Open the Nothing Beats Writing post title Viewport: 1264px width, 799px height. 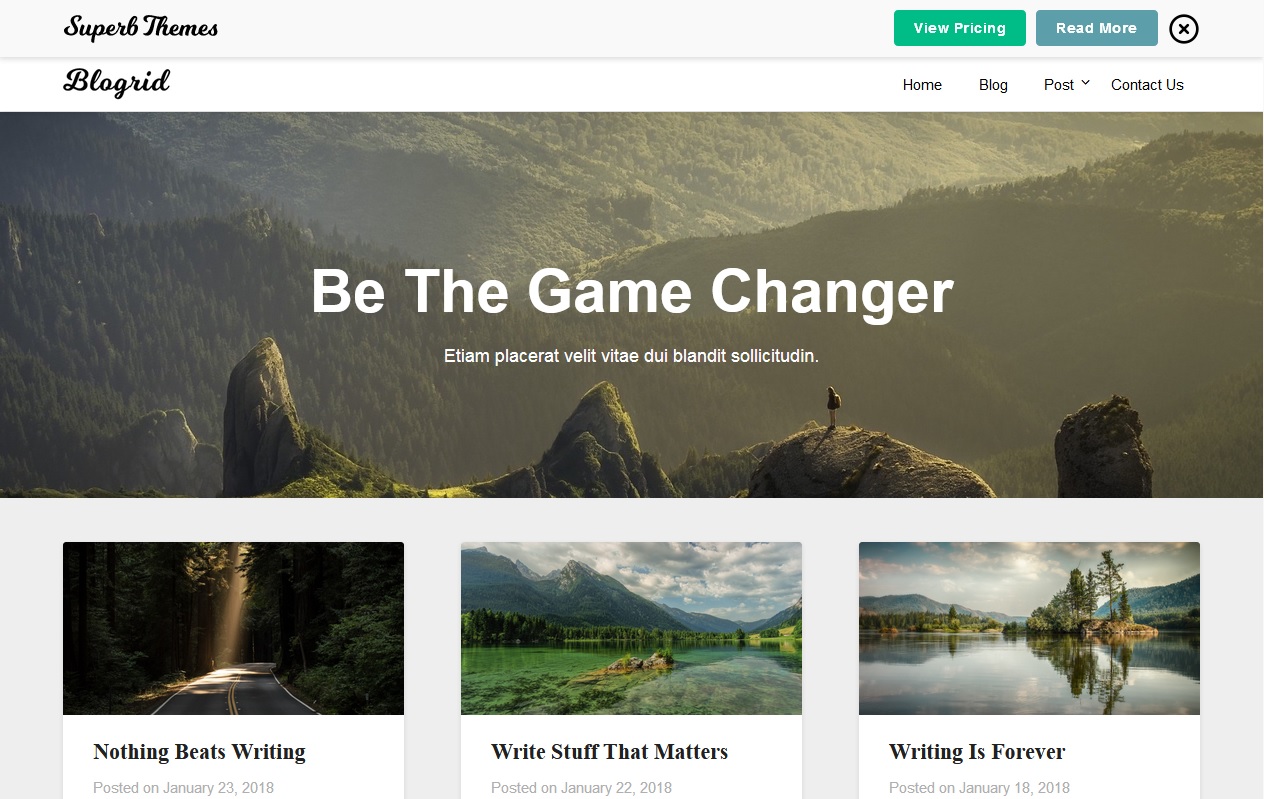pyautogui.click(x=199, y=752)
